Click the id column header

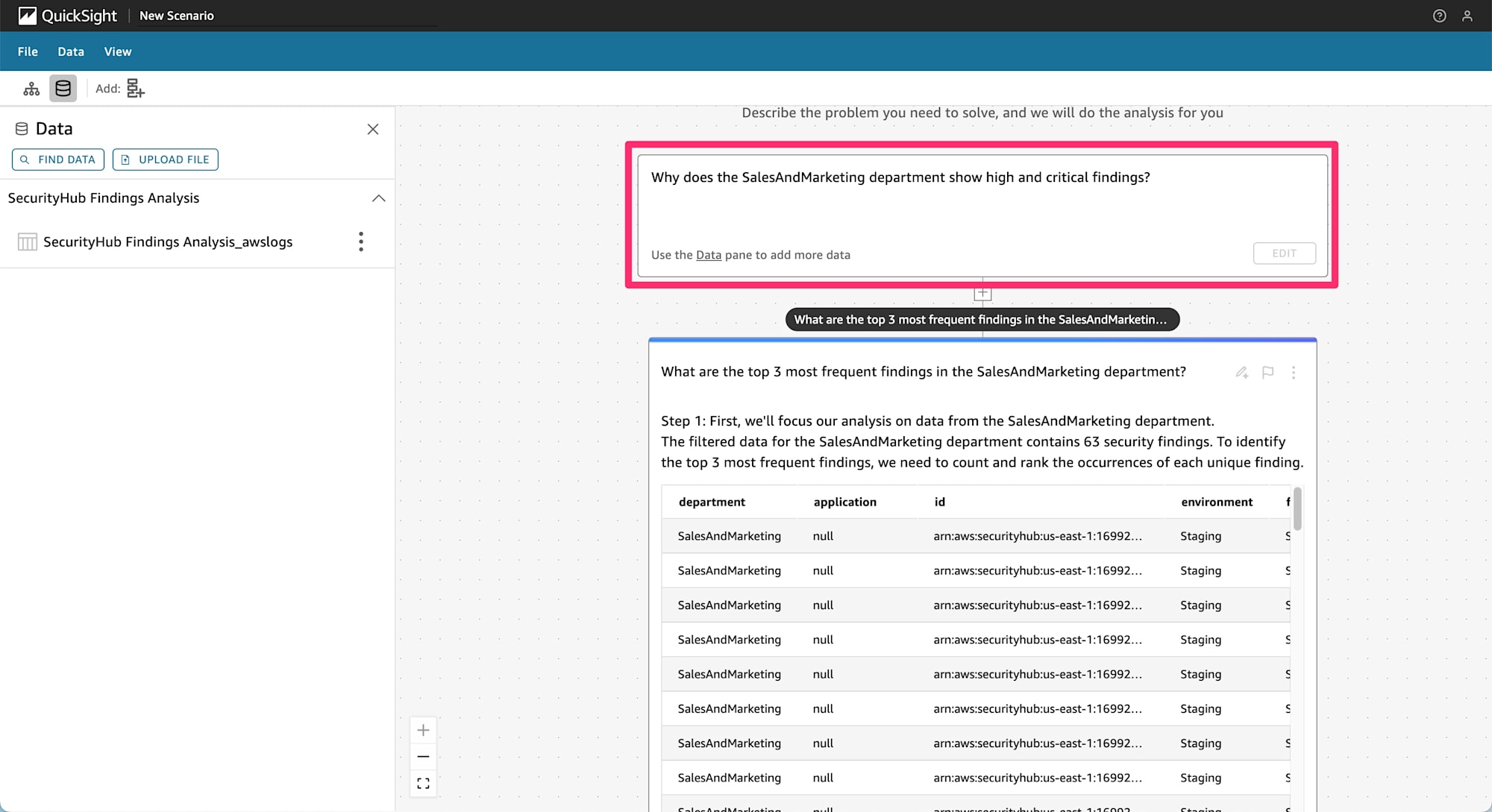[940, 502]
